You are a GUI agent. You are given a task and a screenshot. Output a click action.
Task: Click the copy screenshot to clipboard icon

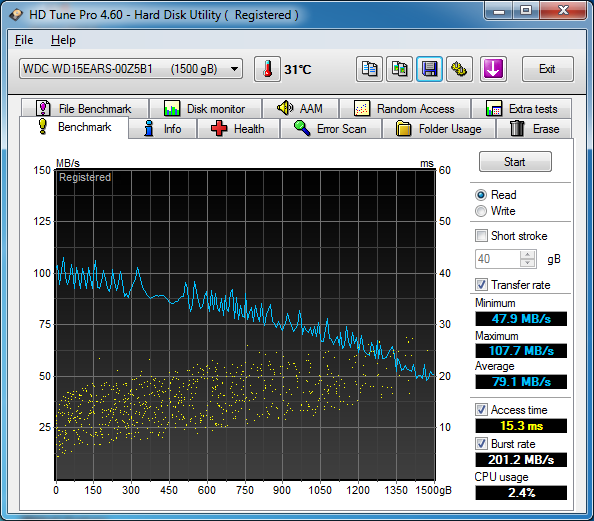pyautogui.click(x=399, y=69)
